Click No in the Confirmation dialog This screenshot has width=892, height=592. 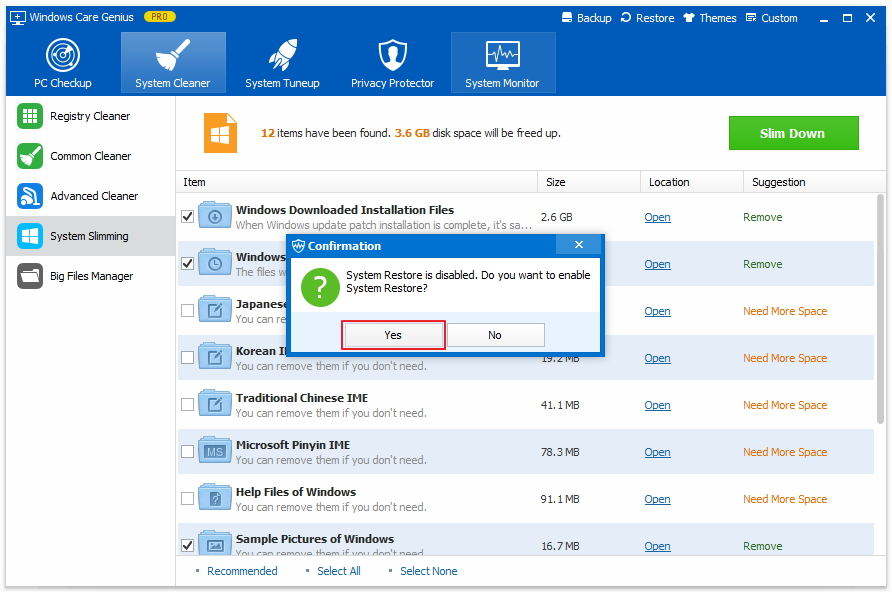tap(495, 335)
